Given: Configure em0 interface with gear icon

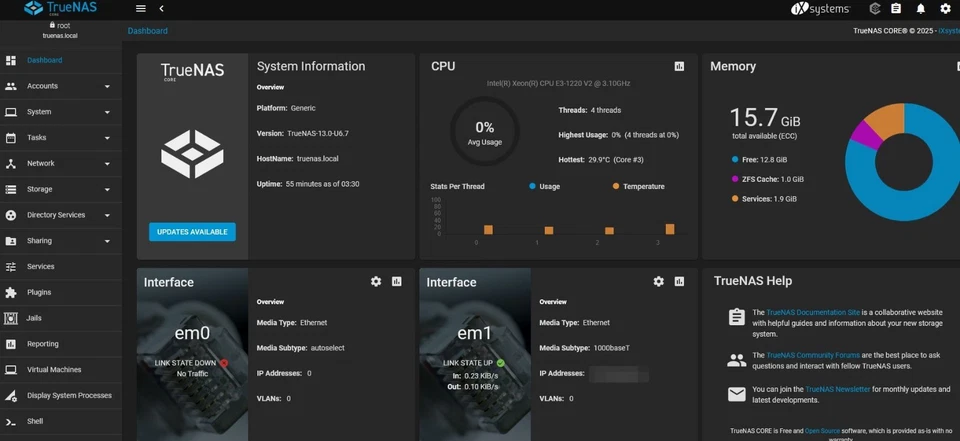Looking at the screenshot, I should click(376, 282).
